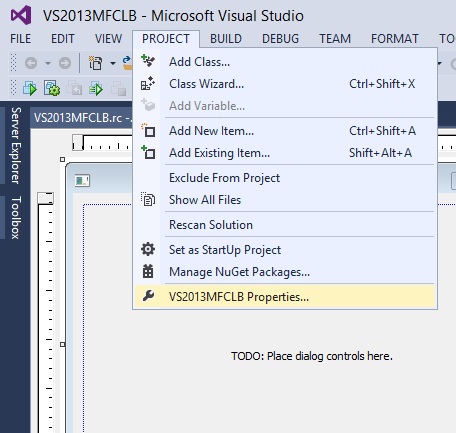The height and width of the screenshot is (433, 456).
Task: Click Rescan Solution
Action: tap(285, 225)
